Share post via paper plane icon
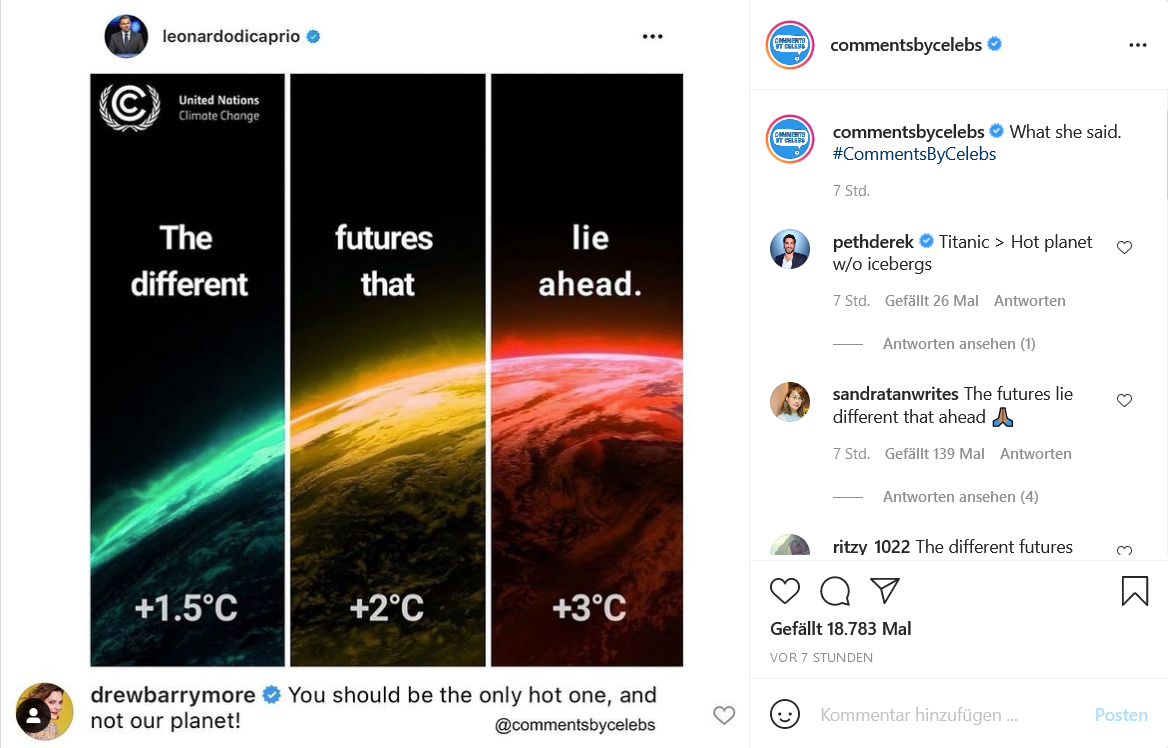Screen dimensions: 1168x748 [885, 590]
